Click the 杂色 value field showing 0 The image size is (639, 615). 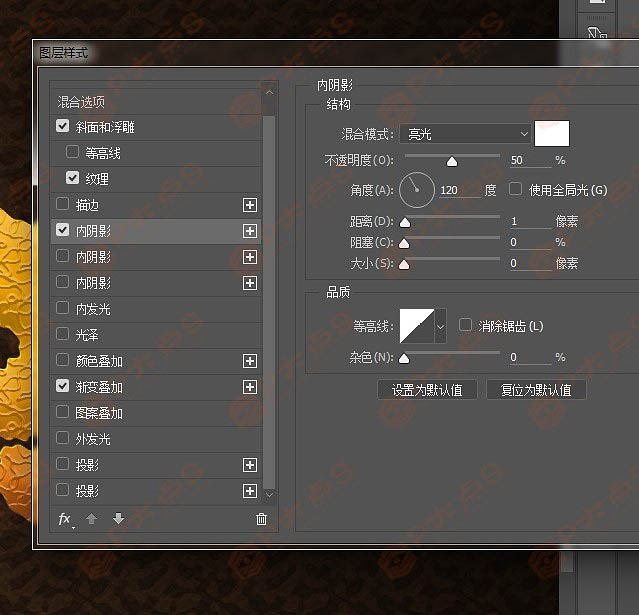pyautogui.click(x=531, y=357)
